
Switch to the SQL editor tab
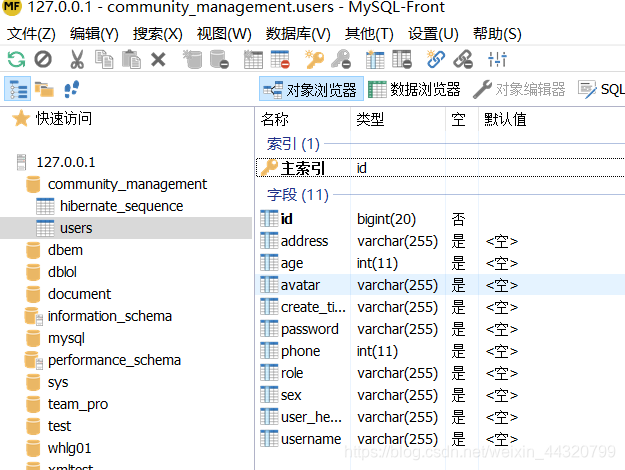[601, 89]
